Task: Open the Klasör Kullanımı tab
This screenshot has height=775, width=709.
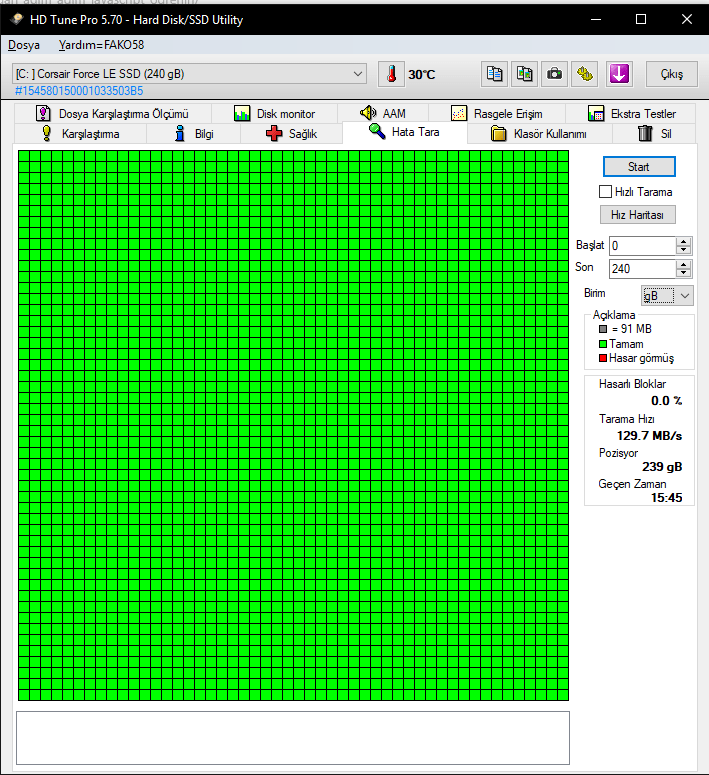Action: 539,134
